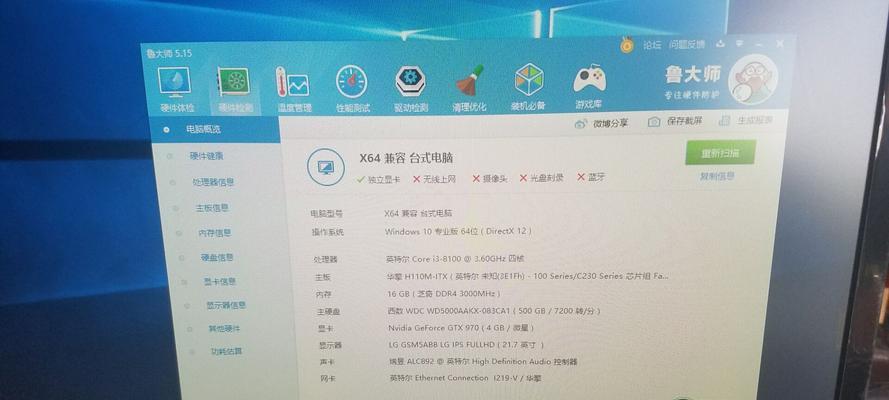Click the ALC892 High Definition Audio value
The height and width of the screenshot is (400, 889).
pos(483,361)
